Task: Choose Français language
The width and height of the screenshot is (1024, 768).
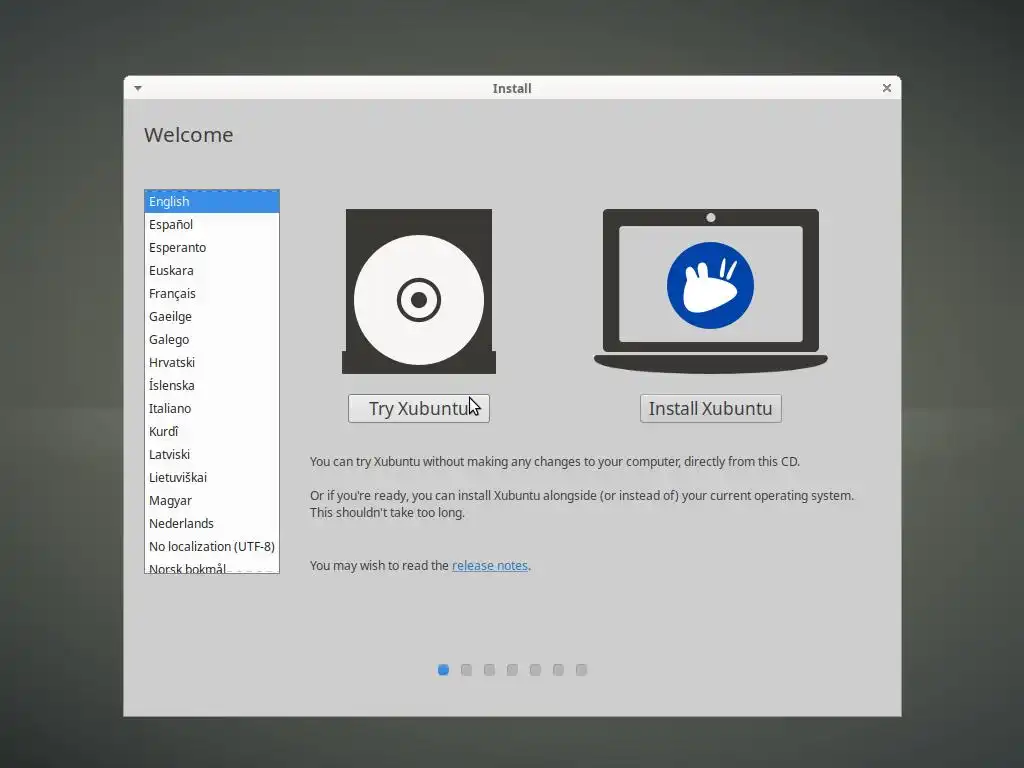Action: coord(212,293)
